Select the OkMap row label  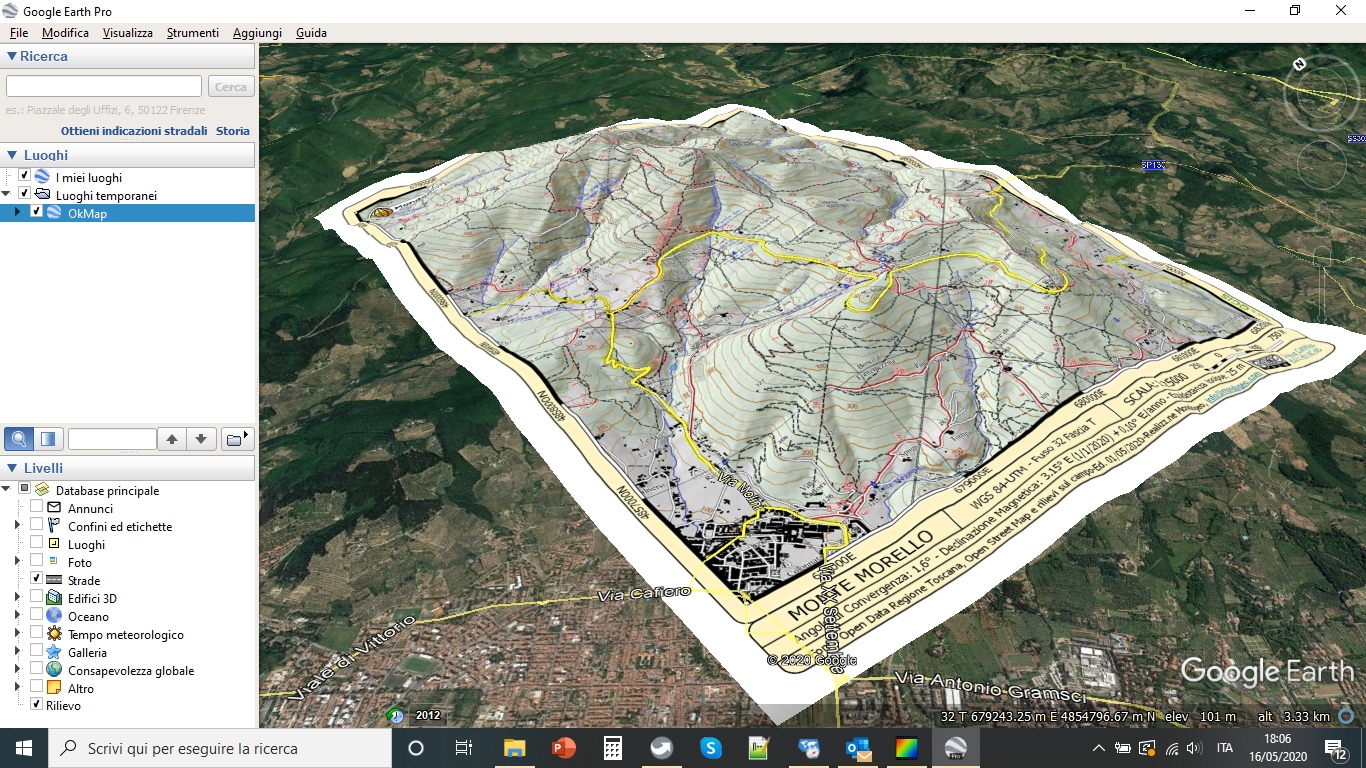click(x=87, y=213)
